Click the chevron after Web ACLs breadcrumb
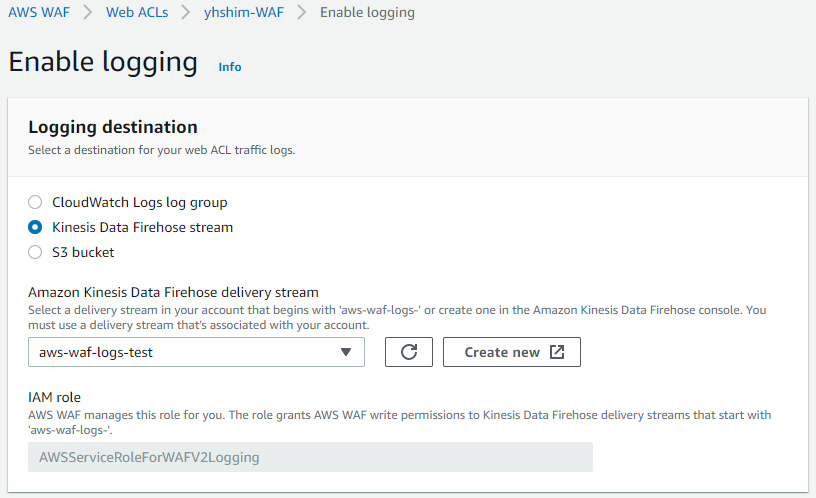Image resolution: width=816 pixels, height=498 pixels. pyautogui.click(x=185, y=12)
